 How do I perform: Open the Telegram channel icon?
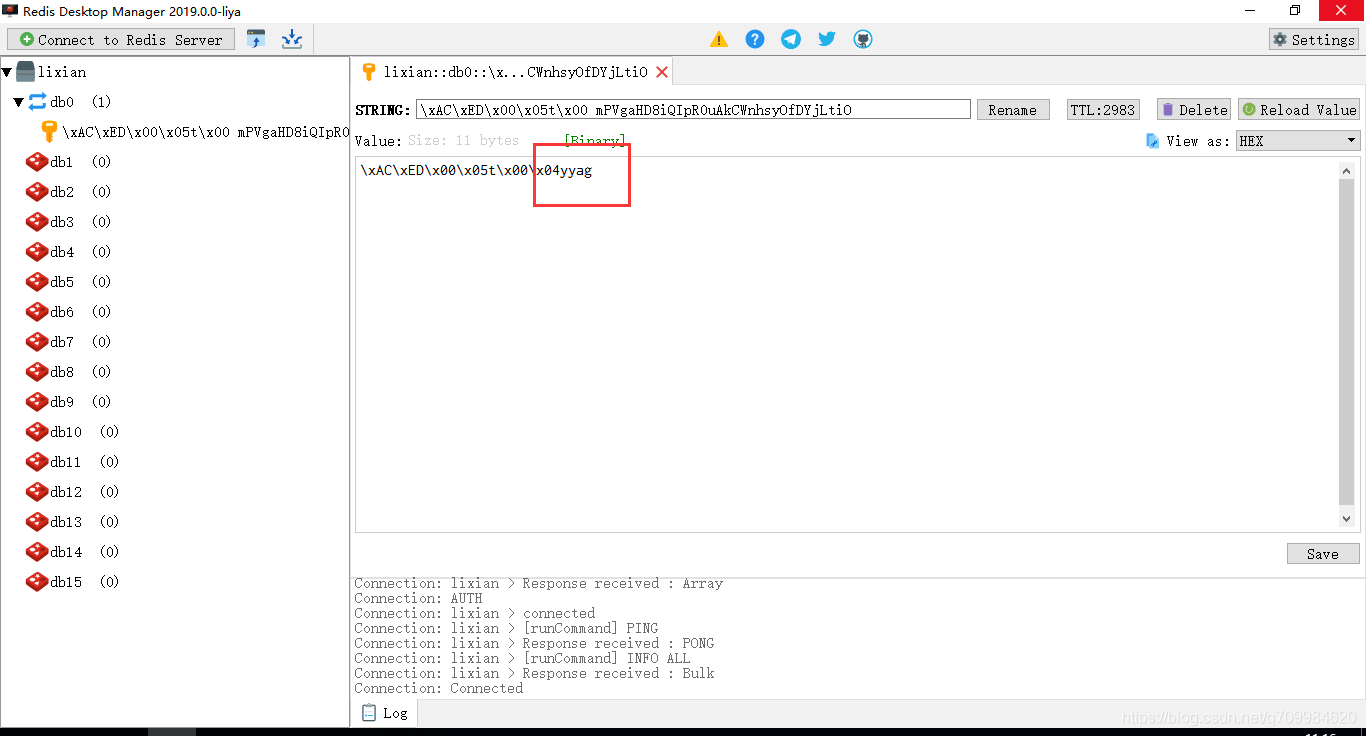[791, 39]
